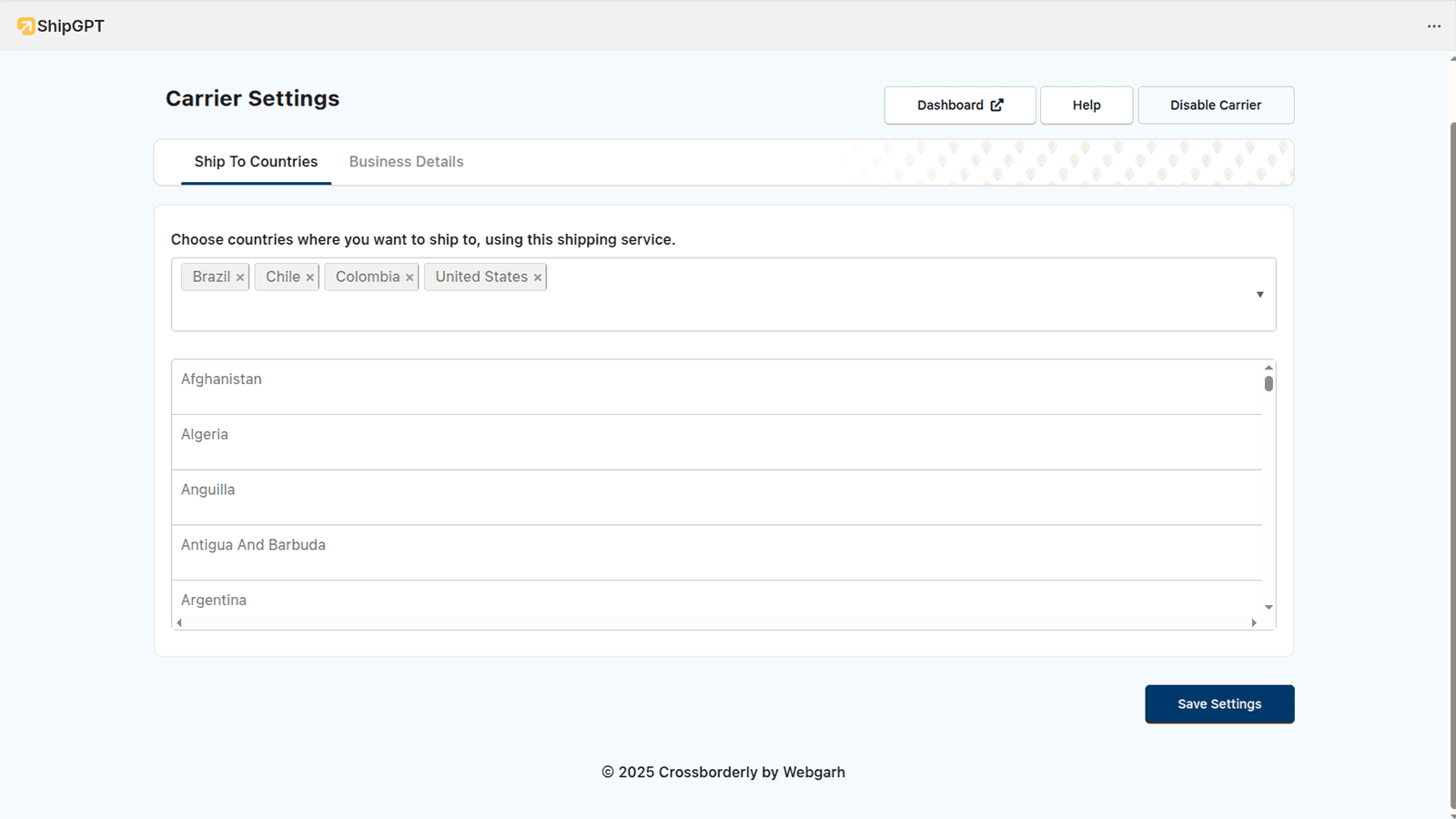Choose Argentina from the country list
The image size is (1456, 819).
(717, 601)
